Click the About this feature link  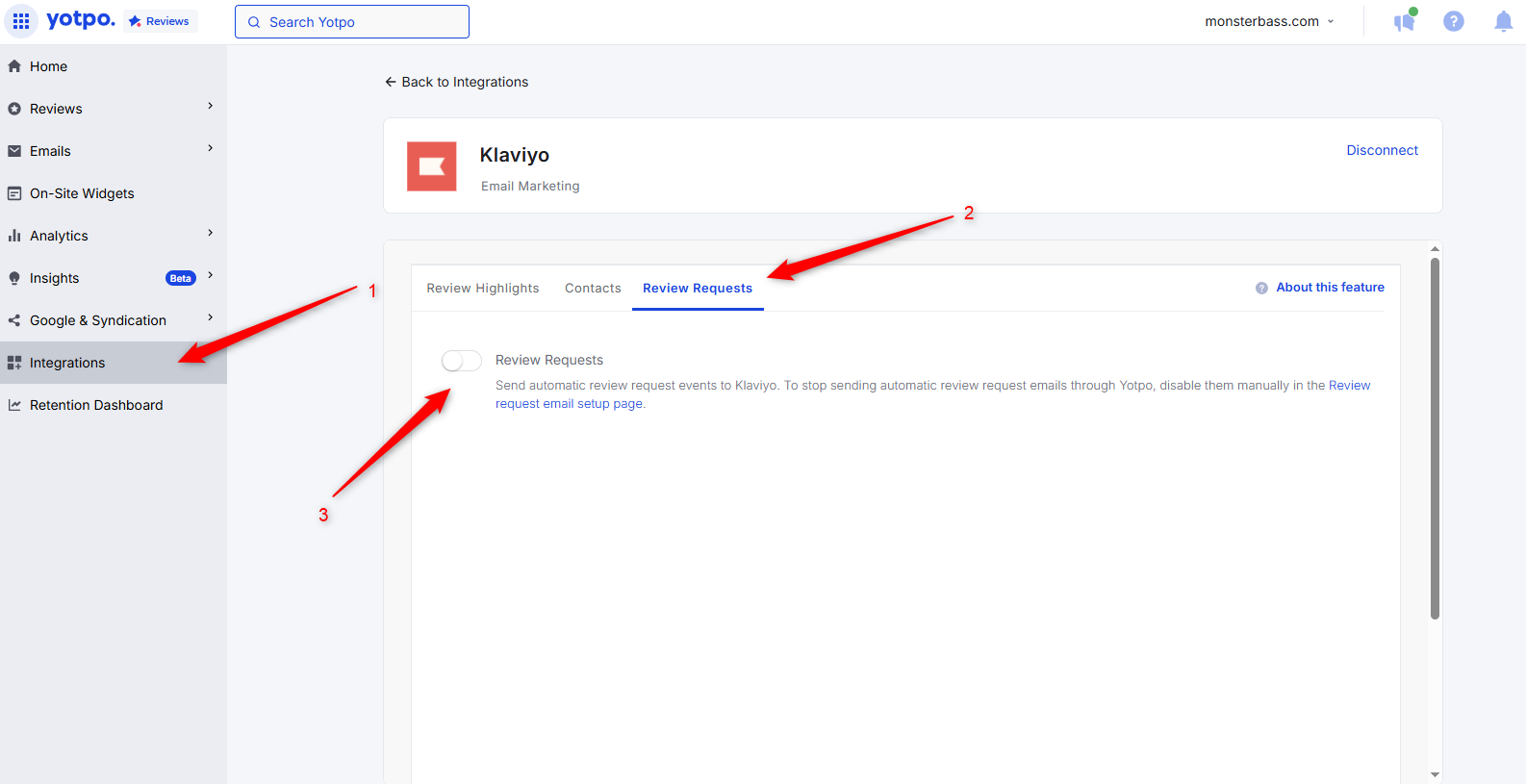pyautogui.click(x=1330, y=287)
